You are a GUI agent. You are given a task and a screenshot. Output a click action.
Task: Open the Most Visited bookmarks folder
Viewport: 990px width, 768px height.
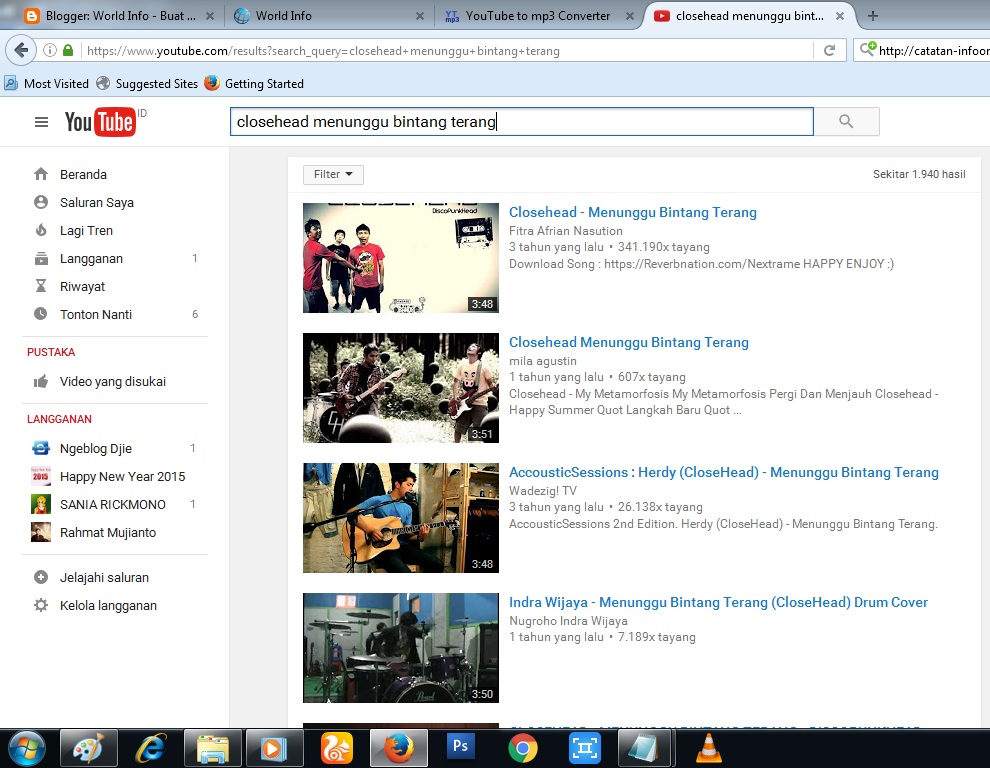point(47,83)
